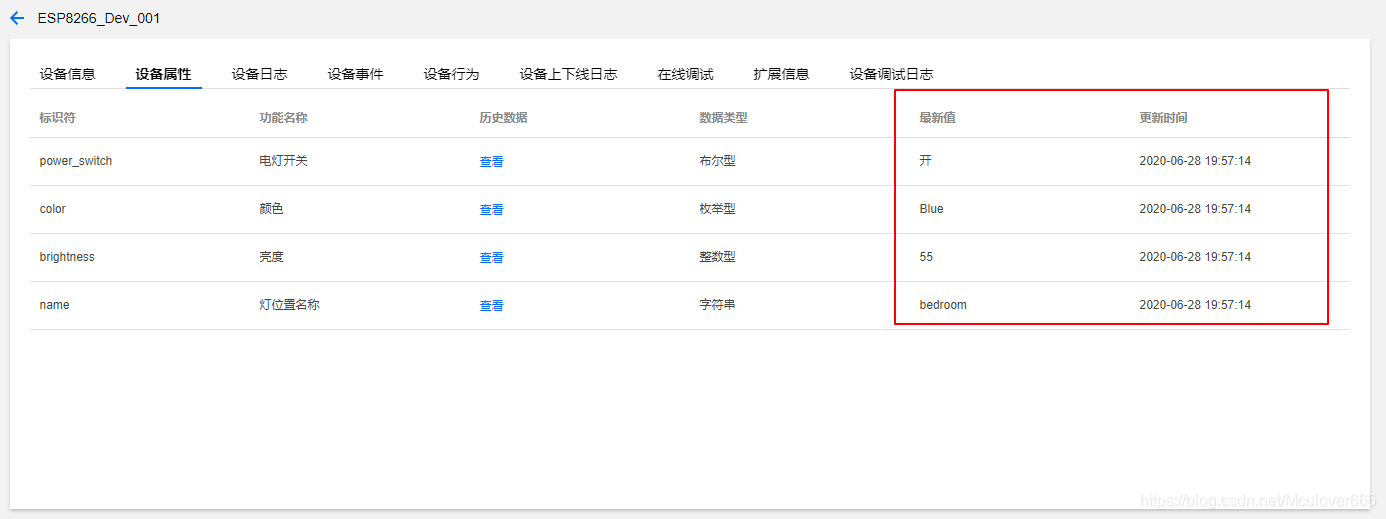Go to the 设备行为 tab
The image size is (1386, 519).
pos(451,74)
